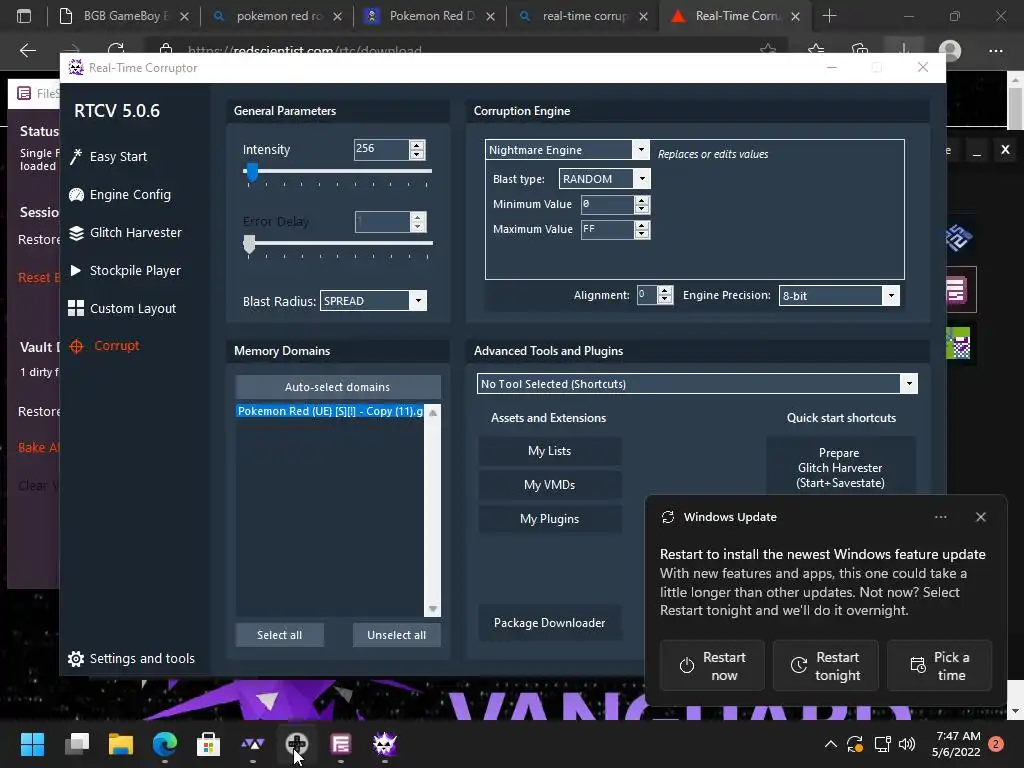Click Unselect all domains button
Screen dimensions: 1024x768
(396, 635)
